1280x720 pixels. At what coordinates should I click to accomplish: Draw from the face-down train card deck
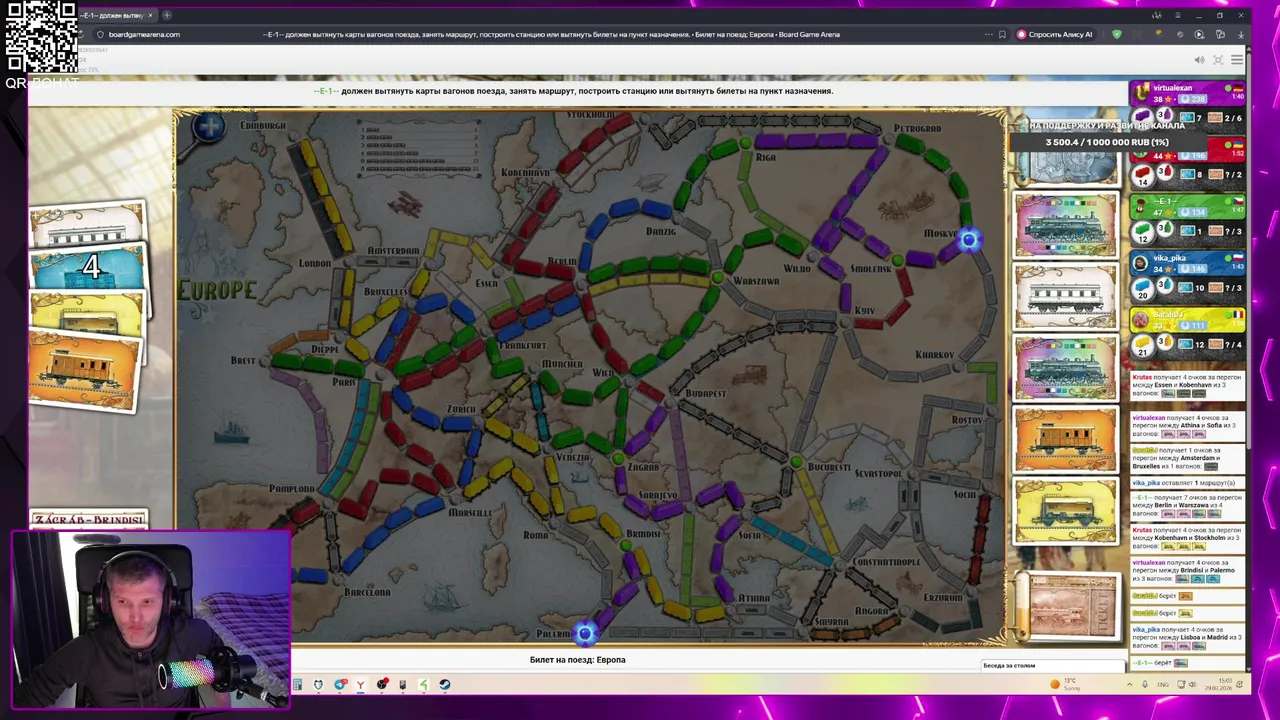coord(1066,166)
